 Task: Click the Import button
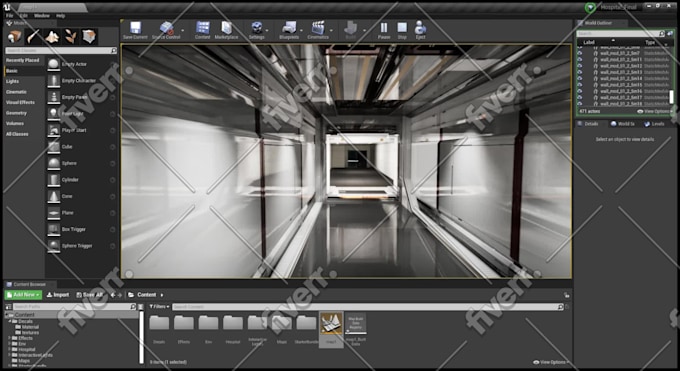58,295
